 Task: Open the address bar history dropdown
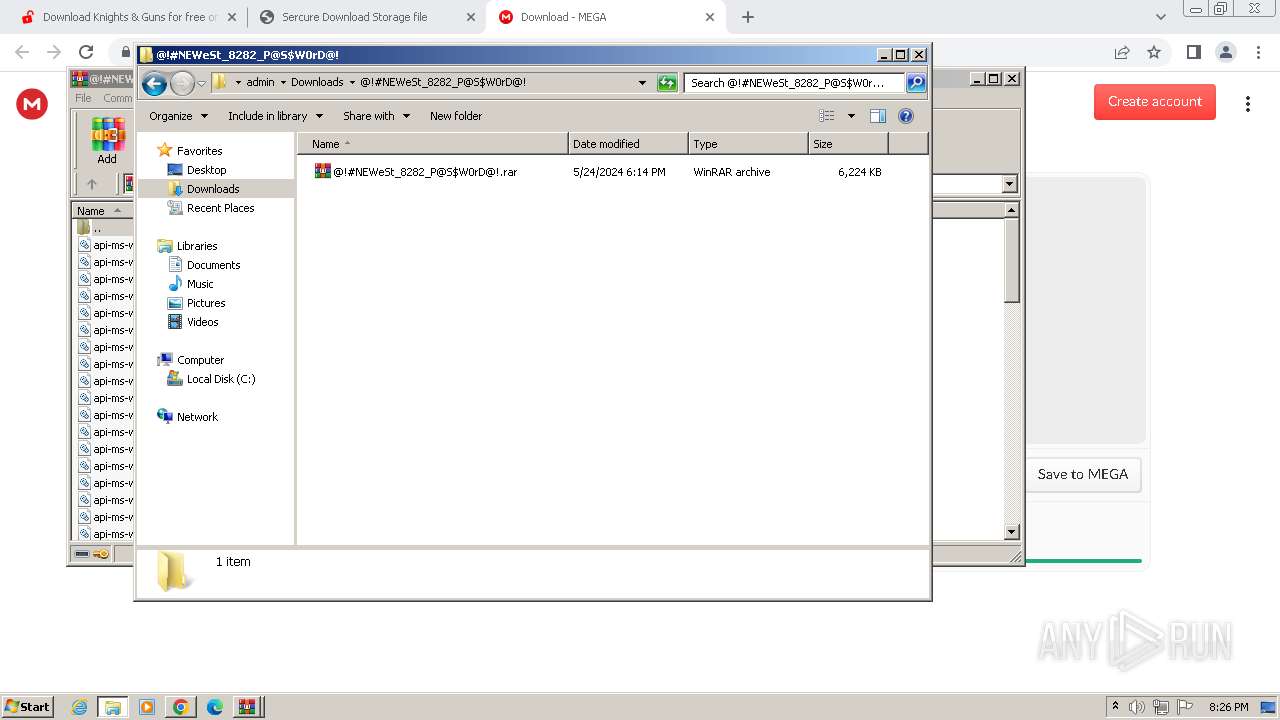click(x=642, y=83)
